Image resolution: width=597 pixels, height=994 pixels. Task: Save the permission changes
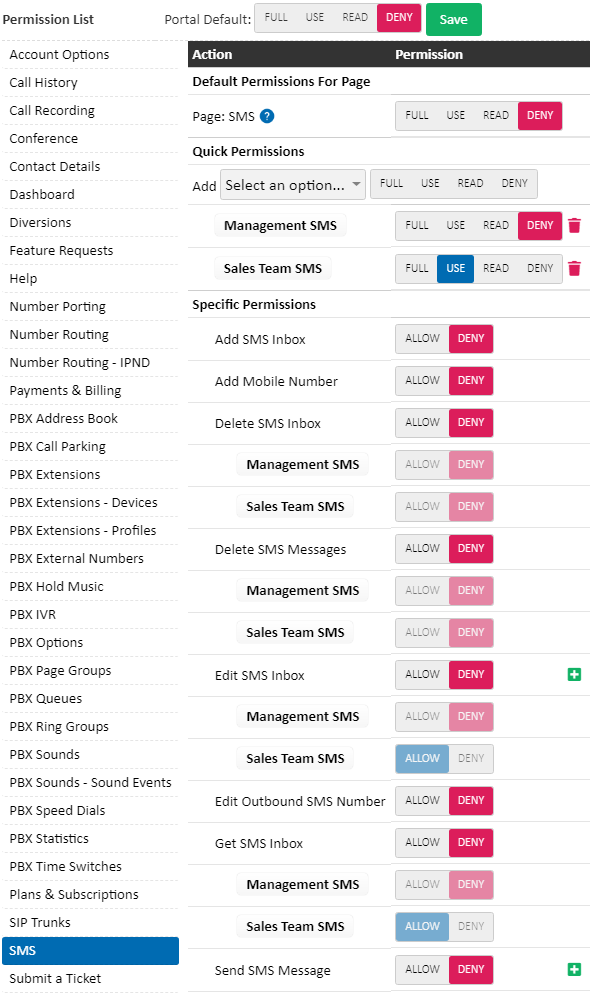tap(454, 20)
